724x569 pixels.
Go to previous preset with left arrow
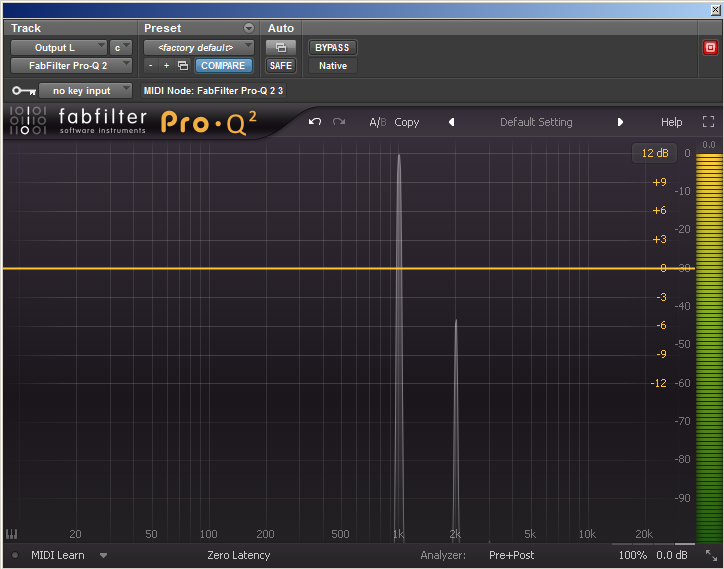tap(452, 122)
